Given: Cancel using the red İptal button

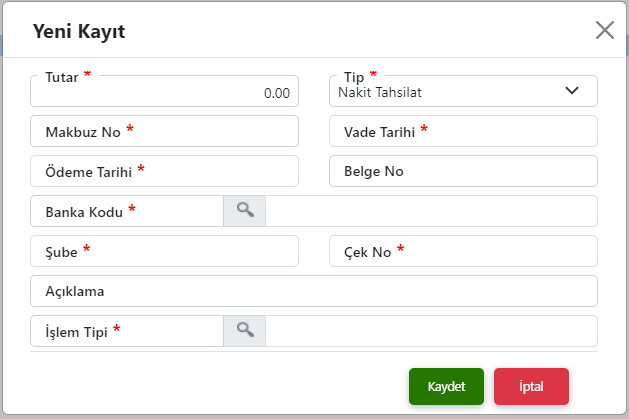Looking at the screenshot, I should point(531,387).
